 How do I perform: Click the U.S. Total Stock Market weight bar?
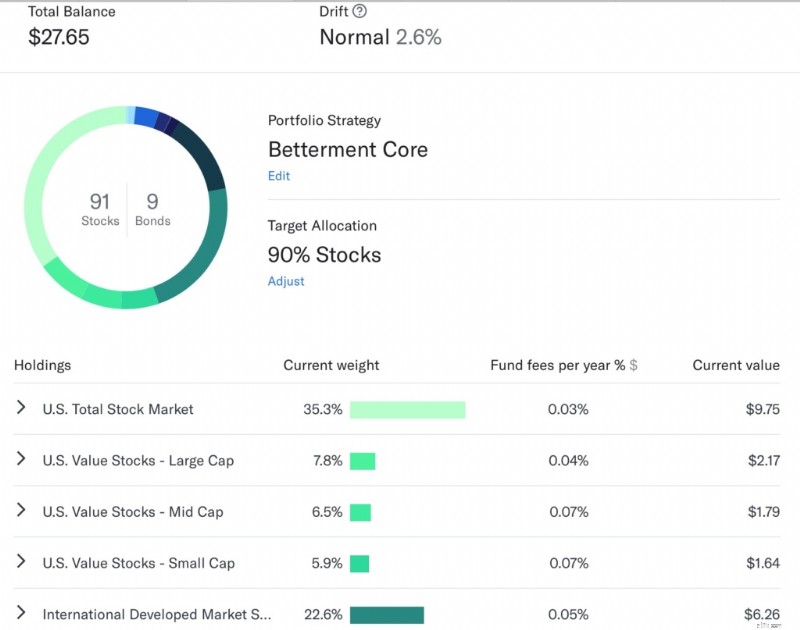[407, 410]
